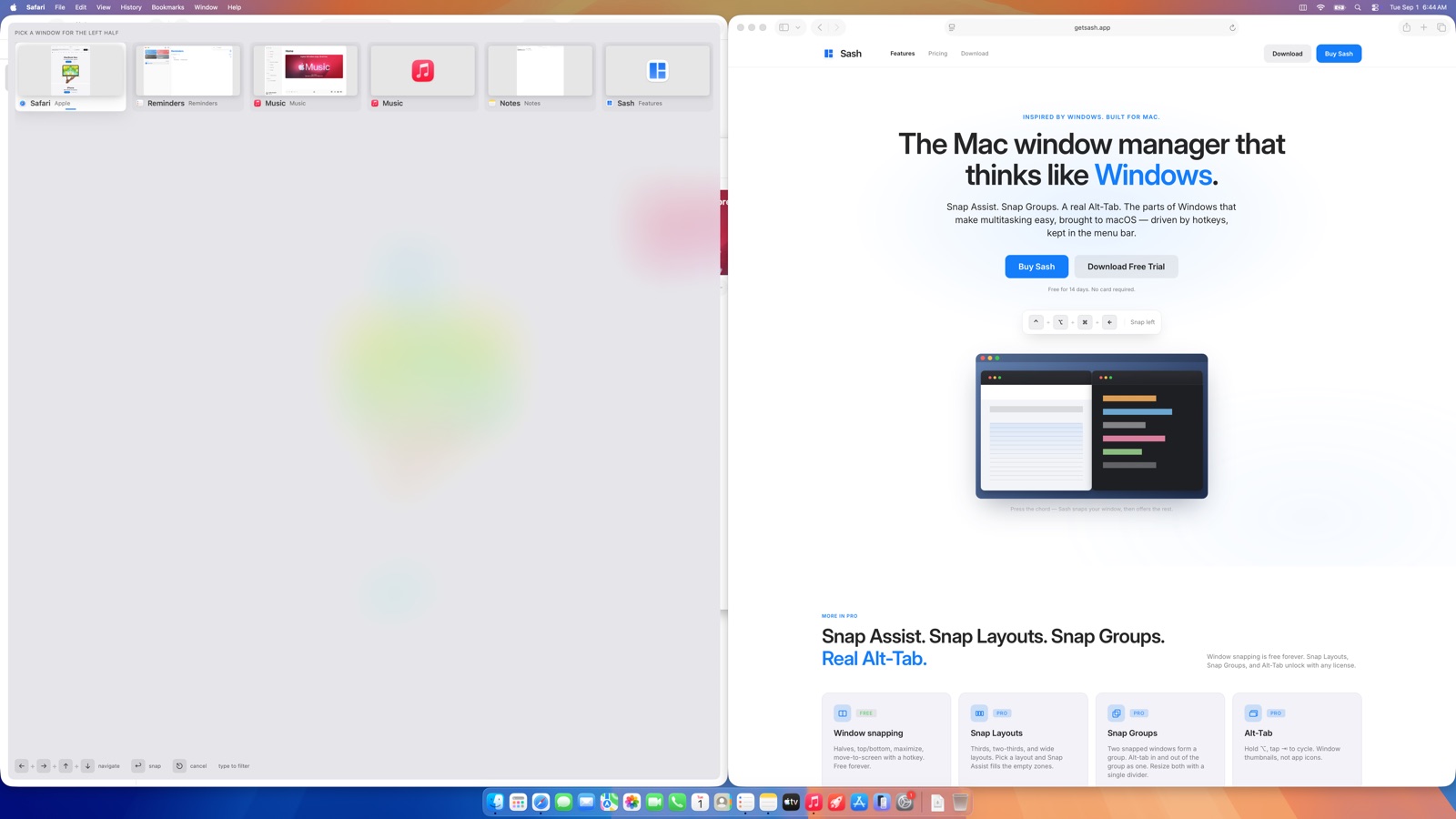The width and height of the screenshot is (1456, 819).
Task: Show Safari sidebar in getsash.app window
Action: point(784,27)
